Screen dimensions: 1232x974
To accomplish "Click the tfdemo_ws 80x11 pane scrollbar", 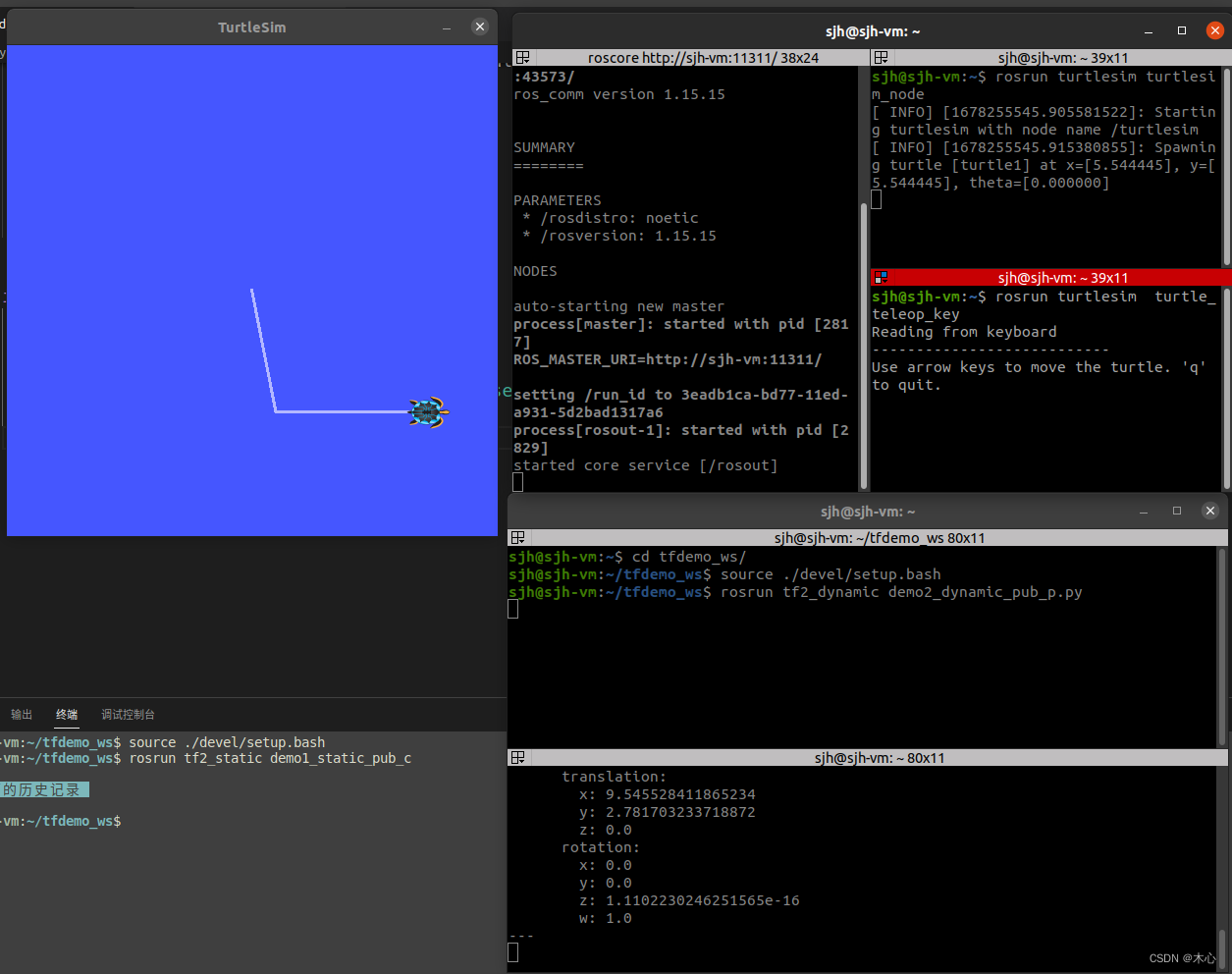I will pos(1222,646).
